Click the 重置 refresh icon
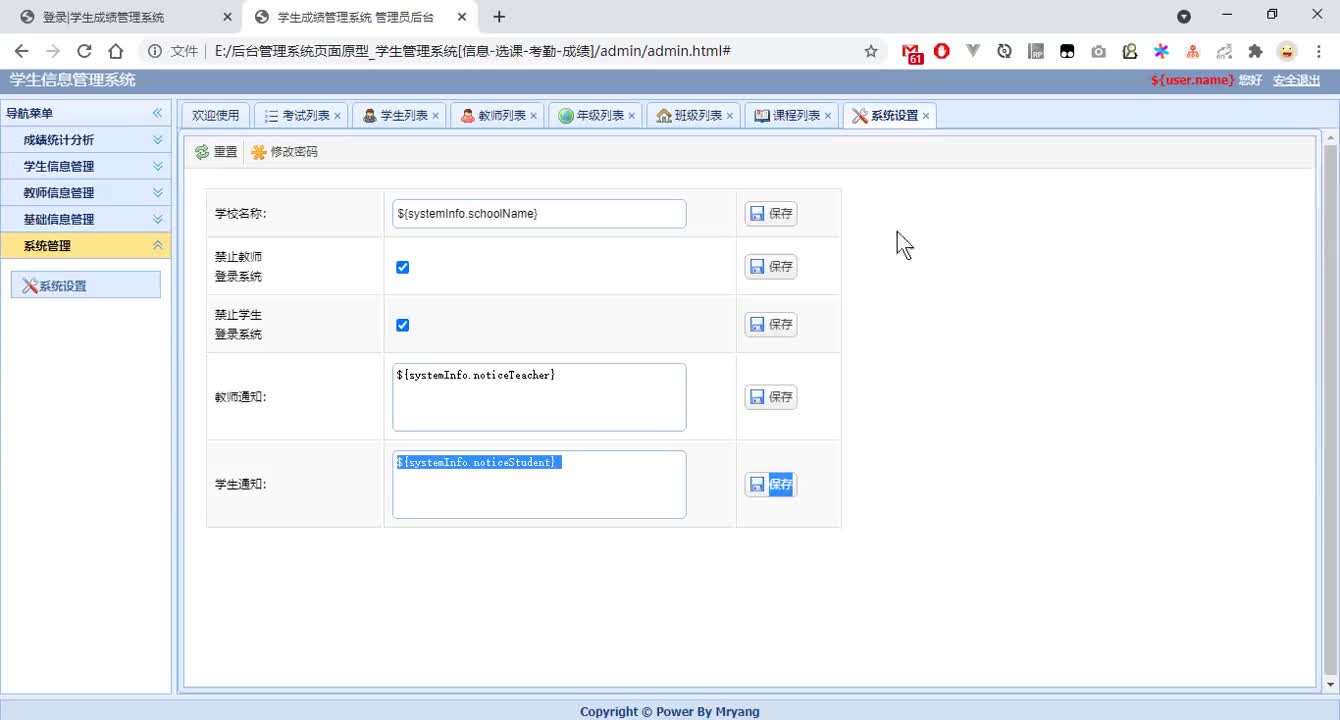The height and width of the screenshot is (720, 1340). tap(202, 152)
